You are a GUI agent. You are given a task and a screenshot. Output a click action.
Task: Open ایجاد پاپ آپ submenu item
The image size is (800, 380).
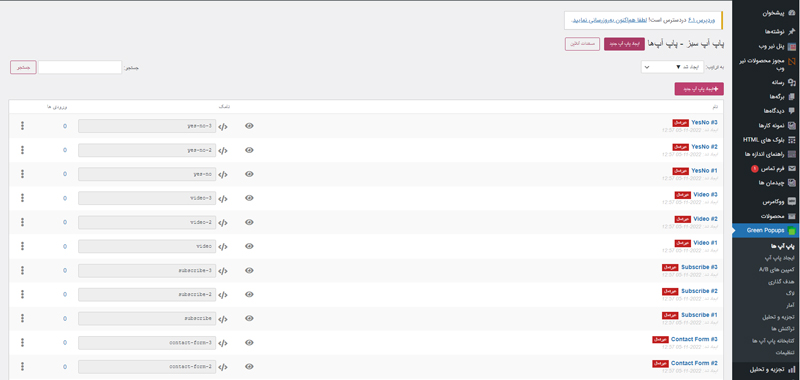[x=780, y=258]
